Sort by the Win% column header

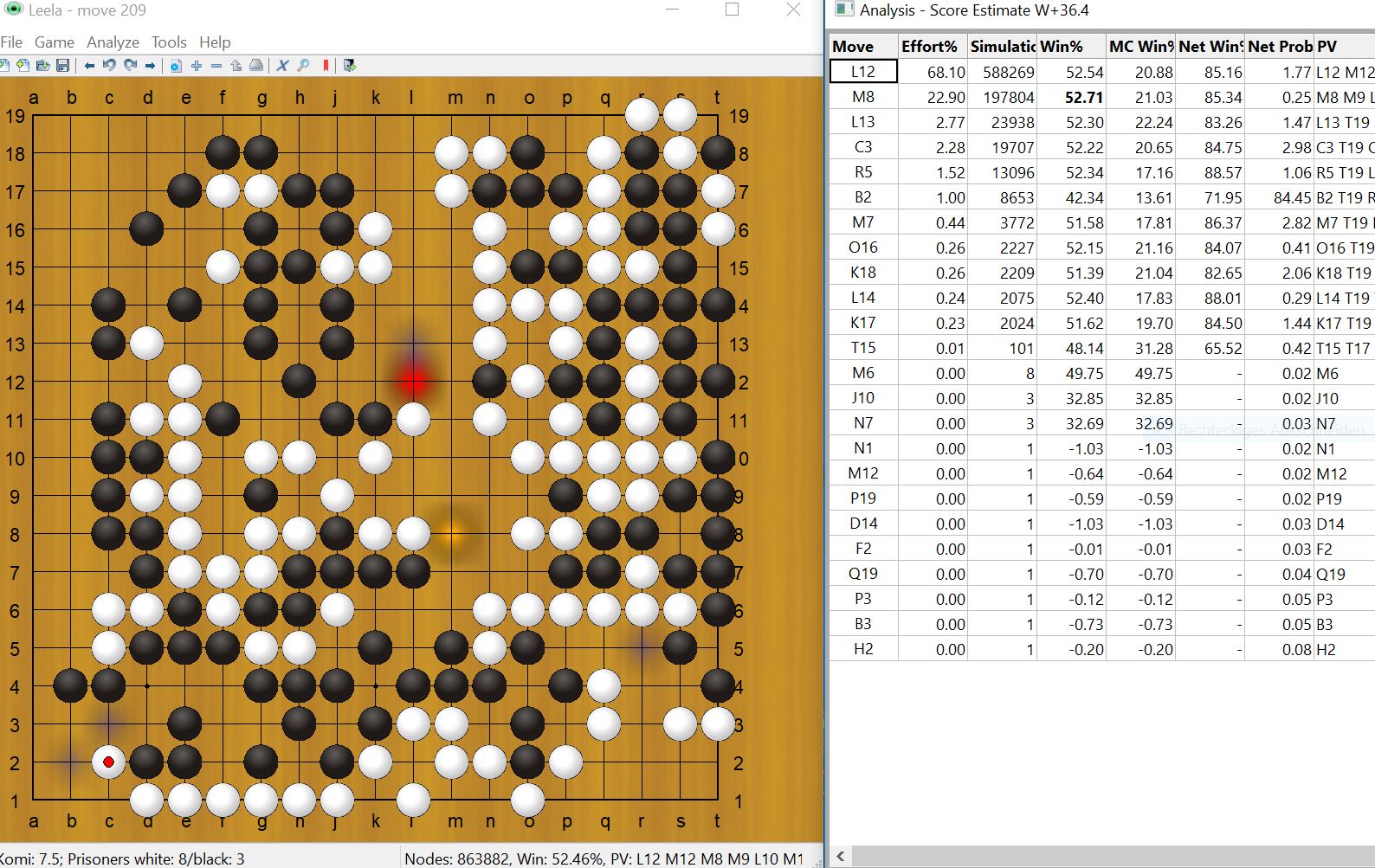[x=1072, y=46]
